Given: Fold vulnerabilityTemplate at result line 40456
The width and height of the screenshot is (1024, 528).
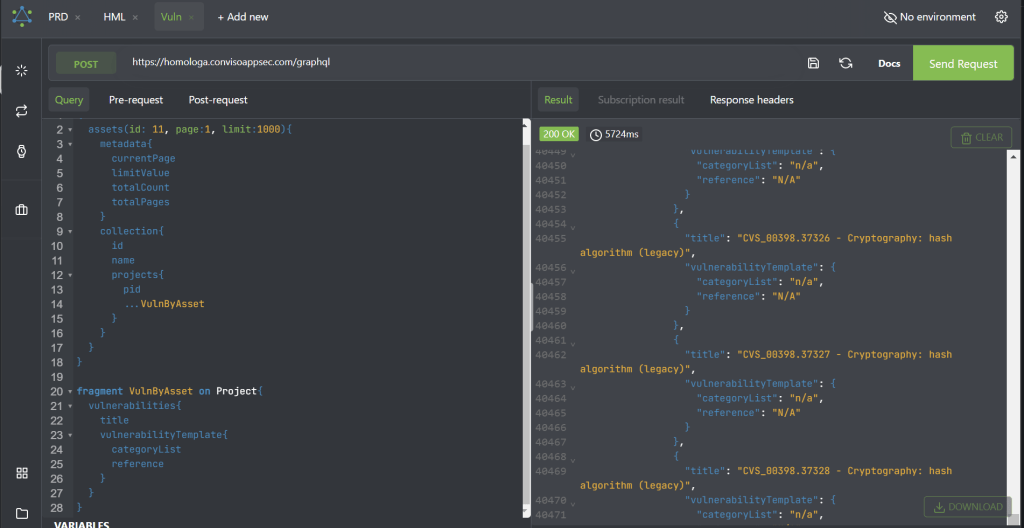Looking at the screenshot, I should [x=573, y=270].
